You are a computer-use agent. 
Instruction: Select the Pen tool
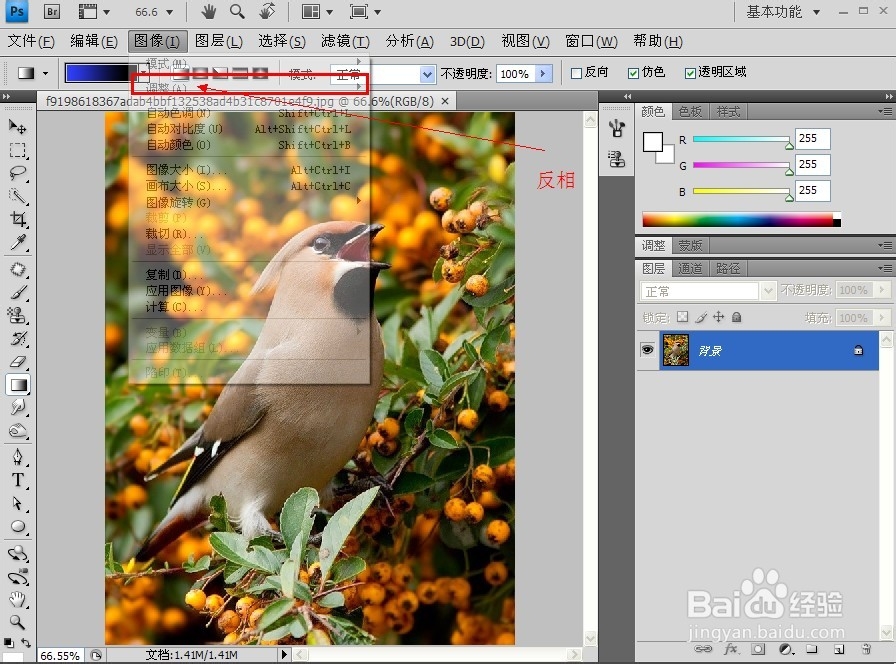click(18, 457)
